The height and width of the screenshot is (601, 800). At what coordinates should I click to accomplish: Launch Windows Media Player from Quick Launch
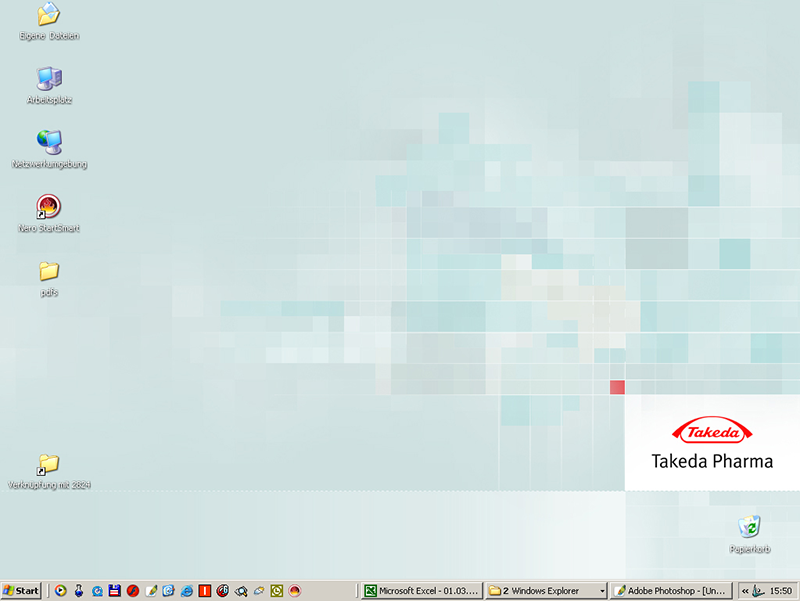click(60, 591)
